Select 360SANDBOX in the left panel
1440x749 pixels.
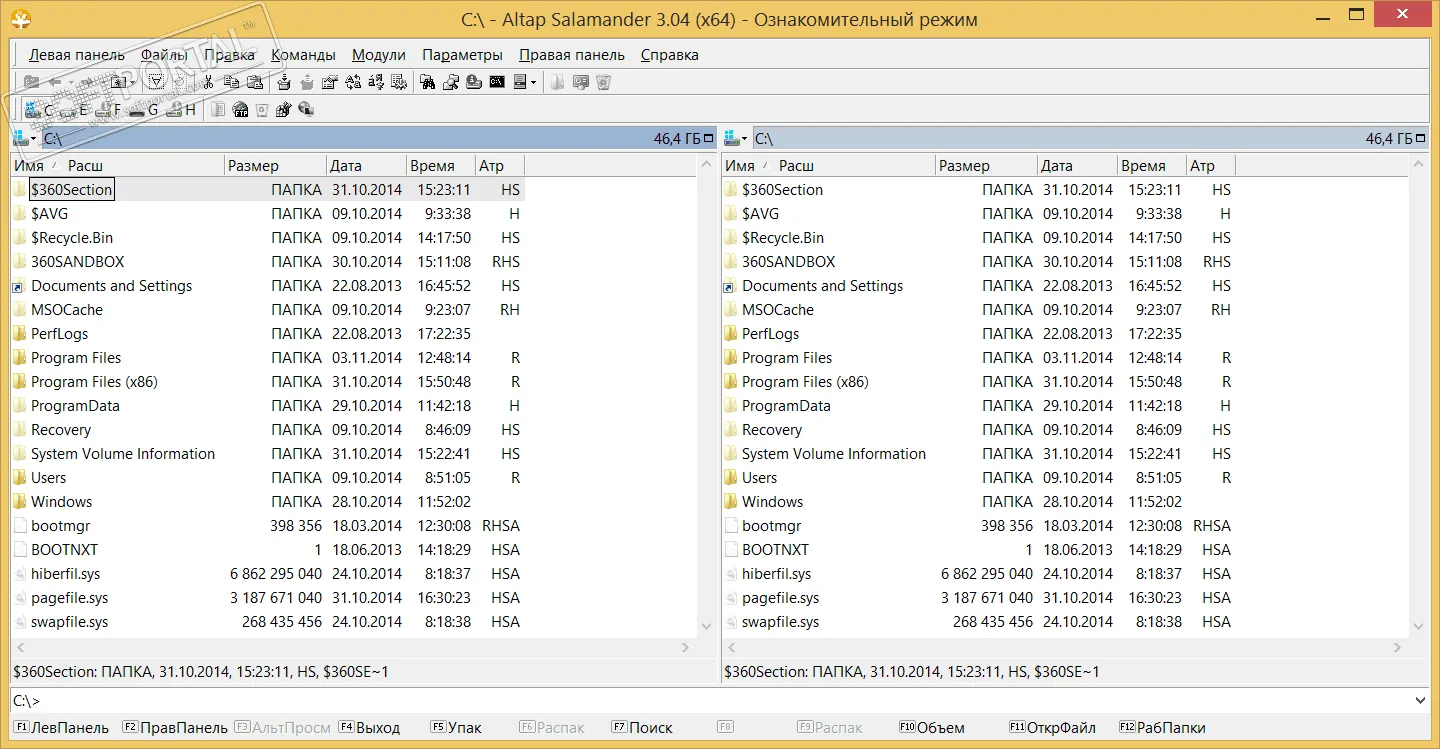tap(77, 262)
